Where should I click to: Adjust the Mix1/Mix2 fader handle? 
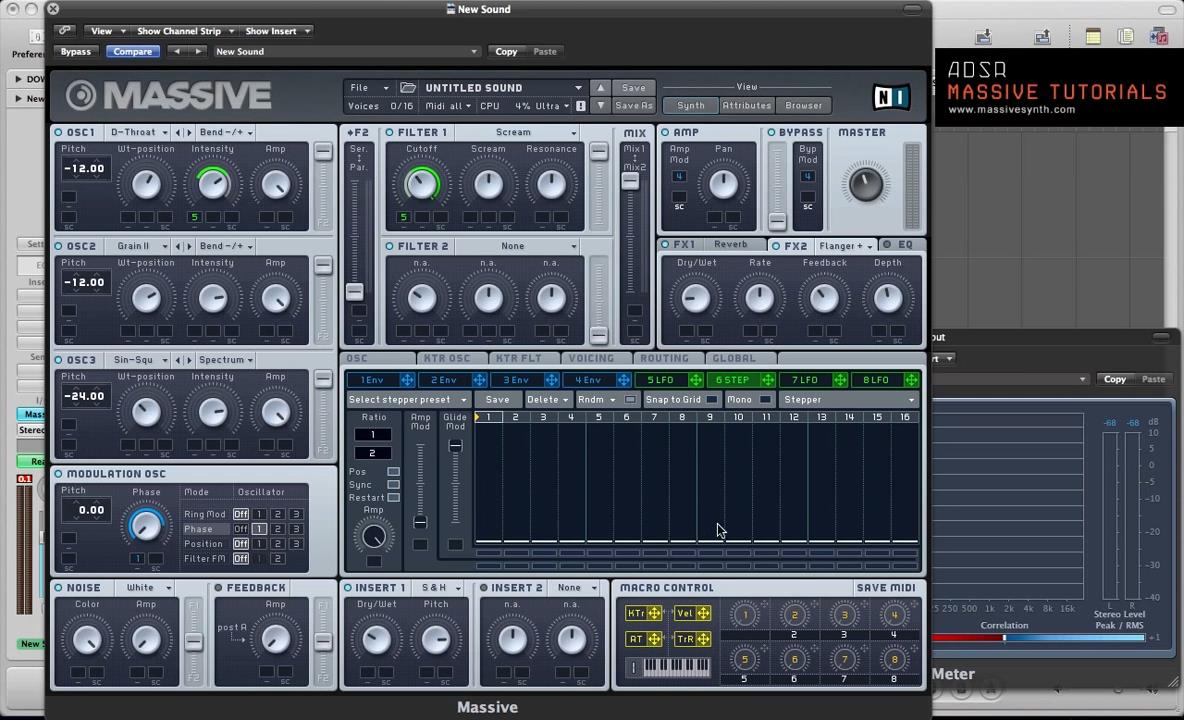pos(631,180)
